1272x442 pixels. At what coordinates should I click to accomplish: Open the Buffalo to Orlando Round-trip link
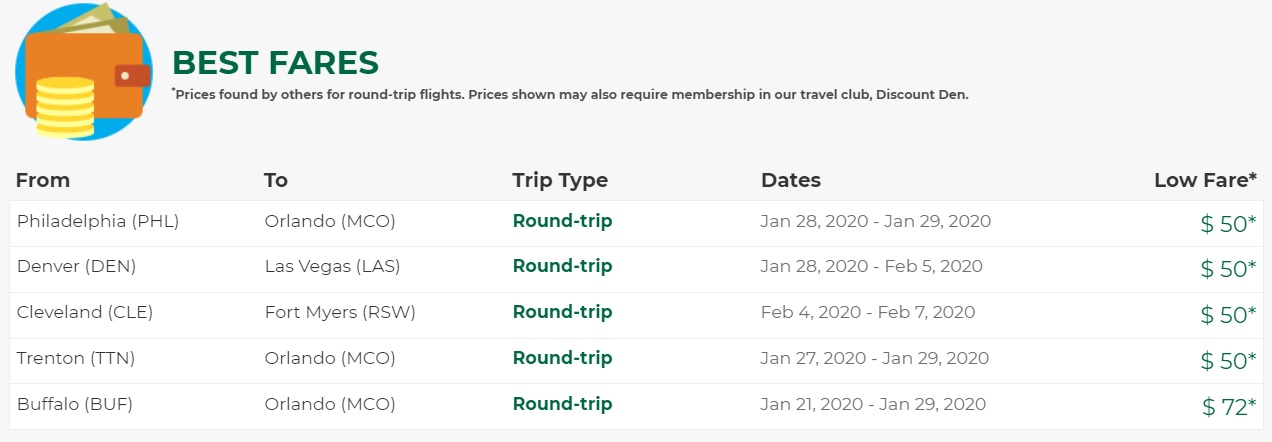click(562, 404)
